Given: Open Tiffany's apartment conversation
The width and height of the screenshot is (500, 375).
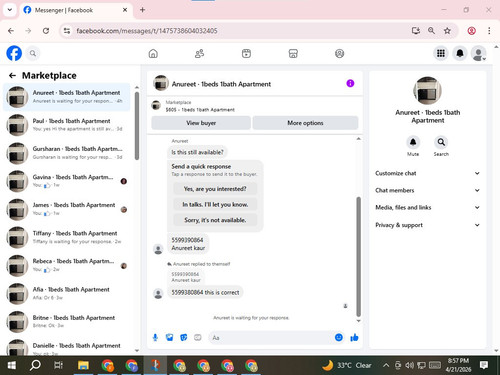Looking at the screenshot, I should click(x=67, y=237).
